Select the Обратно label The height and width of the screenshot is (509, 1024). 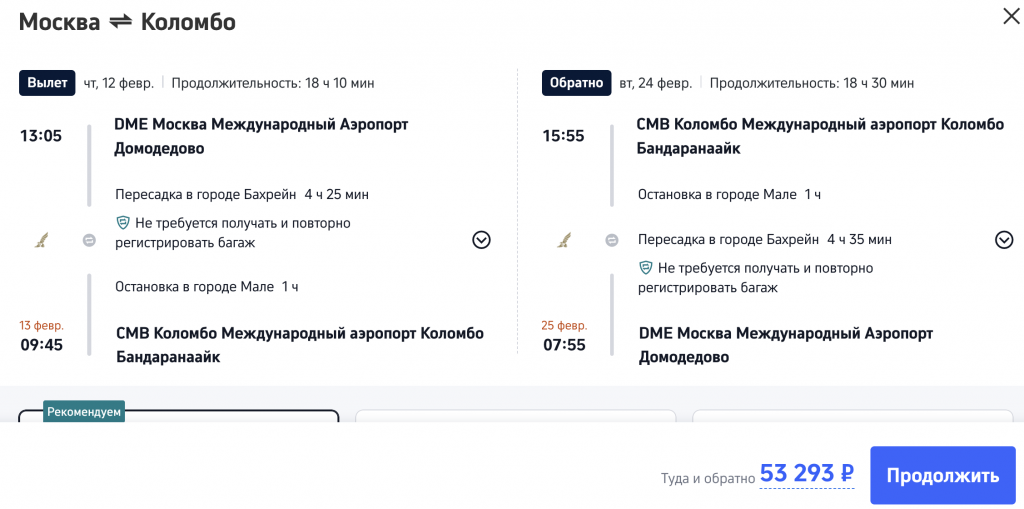tap(572, 83)
